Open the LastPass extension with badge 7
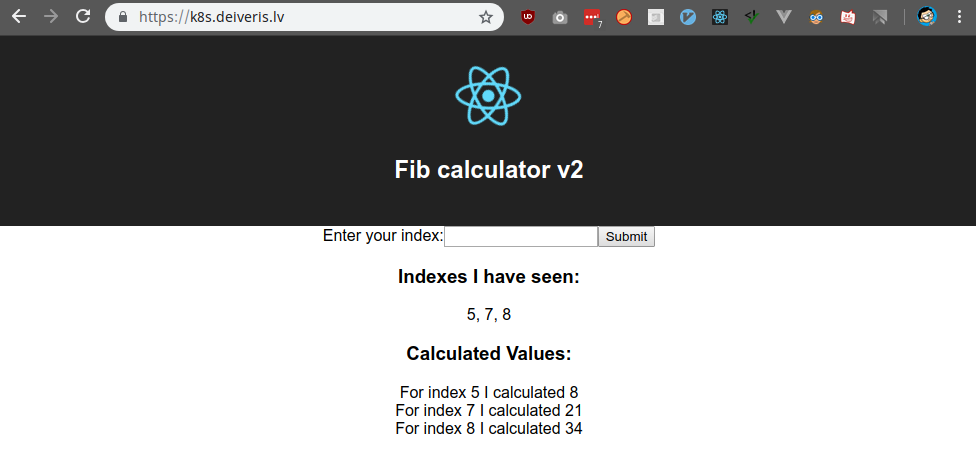 point(593,18)
